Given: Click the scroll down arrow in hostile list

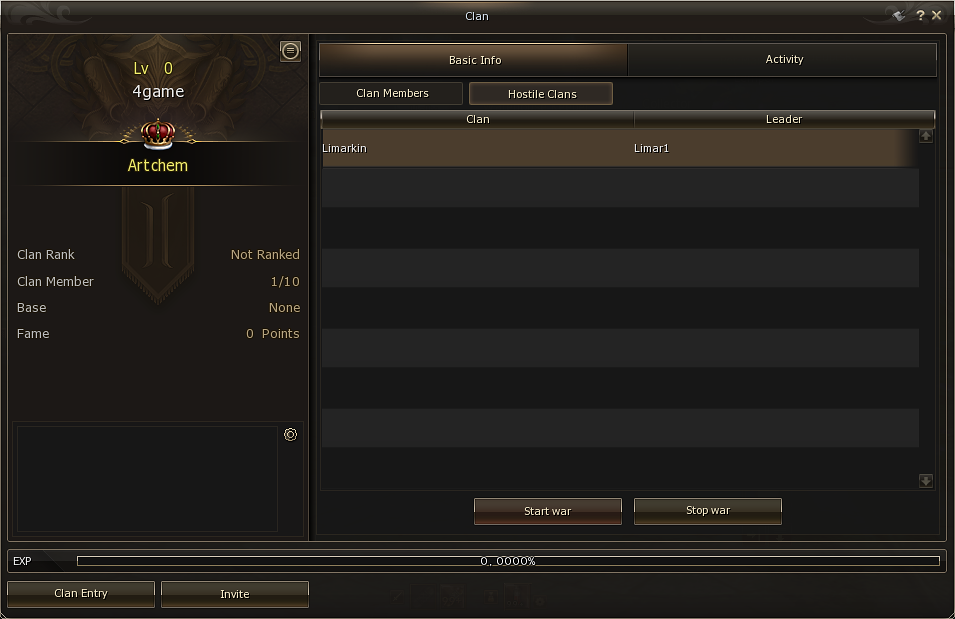Looking at the screenshot, I should pyautogui.click(x=926, y=481).
